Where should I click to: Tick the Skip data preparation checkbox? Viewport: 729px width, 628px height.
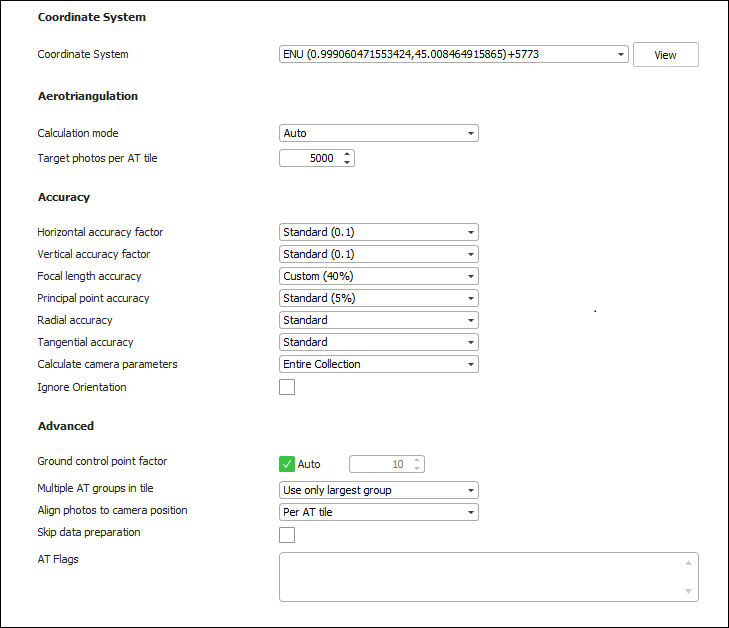287,534
